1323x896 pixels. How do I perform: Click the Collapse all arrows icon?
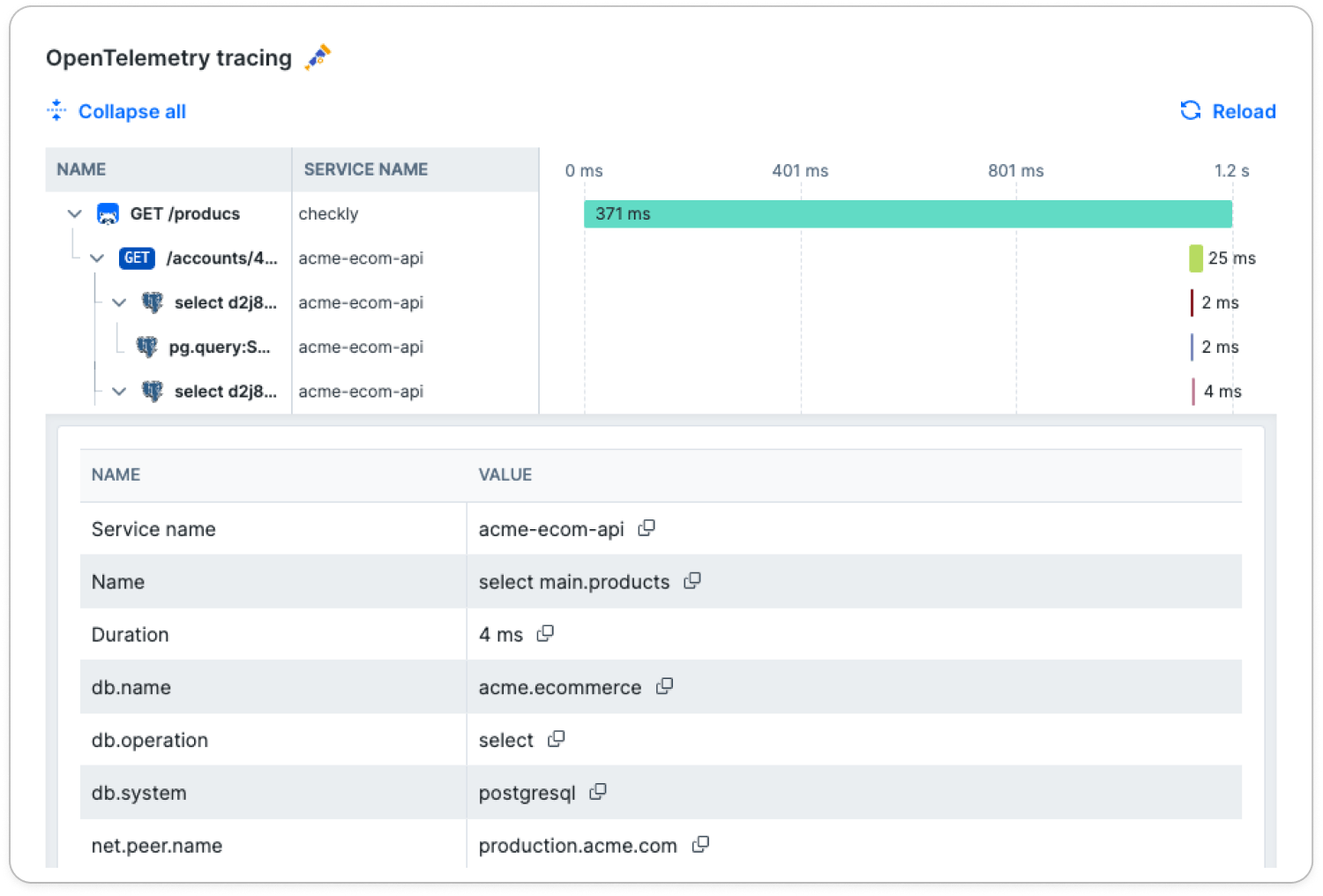[x=56, y=110]
